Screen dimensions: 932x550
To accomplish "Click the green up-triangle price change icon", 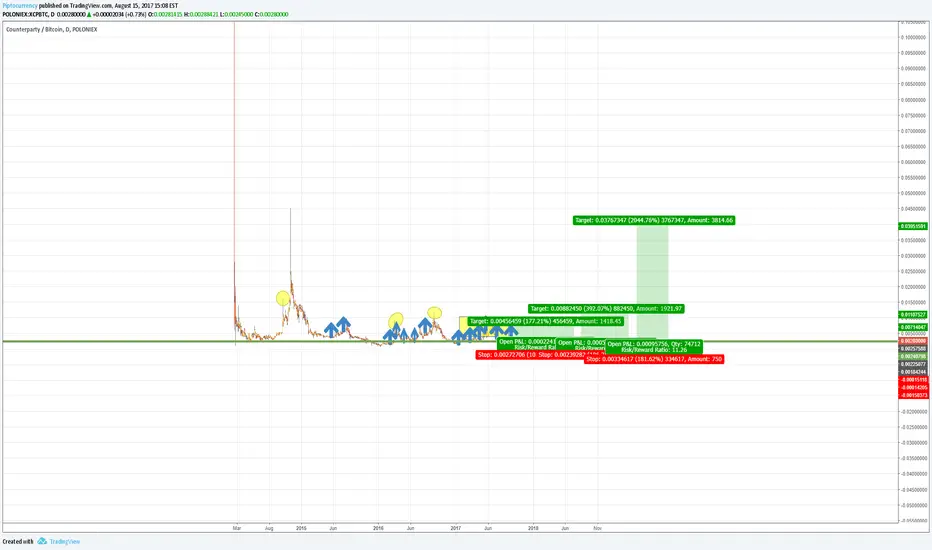I will [x=89, y=14].
